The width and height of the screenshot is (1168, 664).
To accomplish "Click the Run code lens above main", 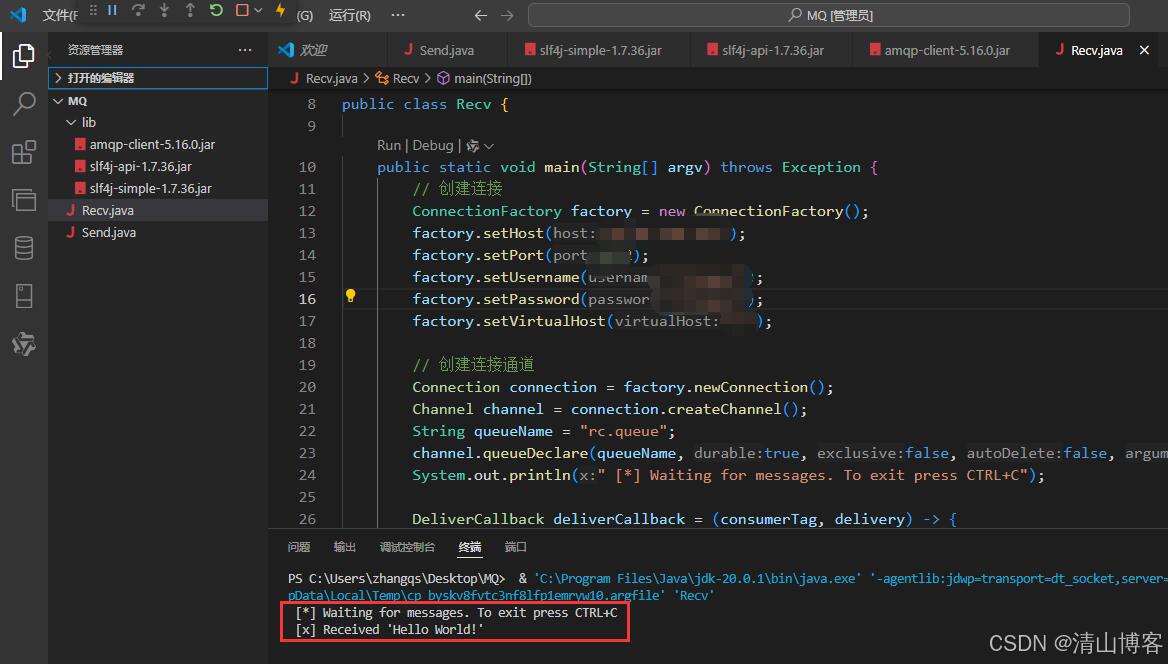I will click(388, 145).
